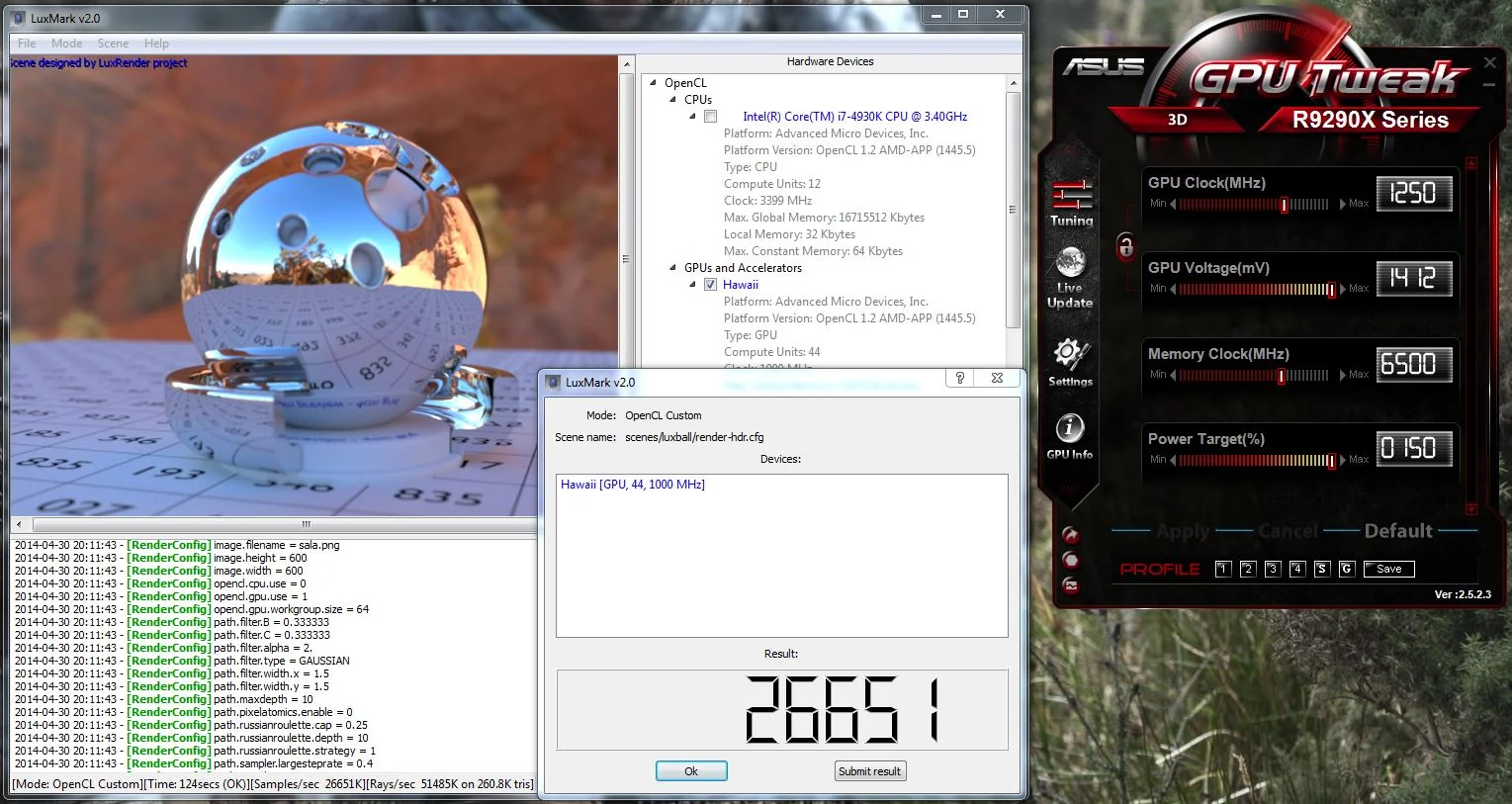Open the monitor graph icon in GPU Tweak

click(x=1071, y=584)
